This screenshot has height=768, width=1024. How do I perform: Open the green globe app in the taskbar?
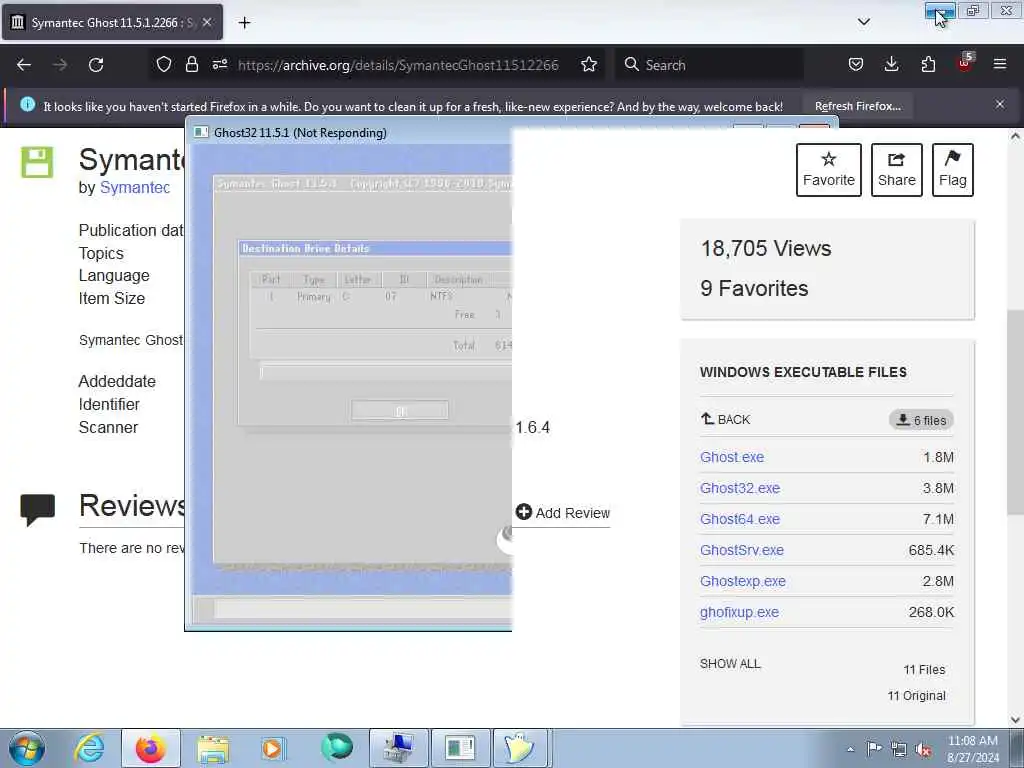coord(337,748)
